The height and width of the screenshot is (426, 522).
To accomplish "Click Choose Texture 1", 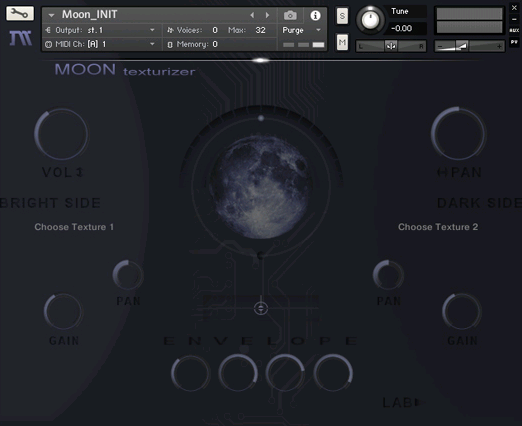I will 74,227.
